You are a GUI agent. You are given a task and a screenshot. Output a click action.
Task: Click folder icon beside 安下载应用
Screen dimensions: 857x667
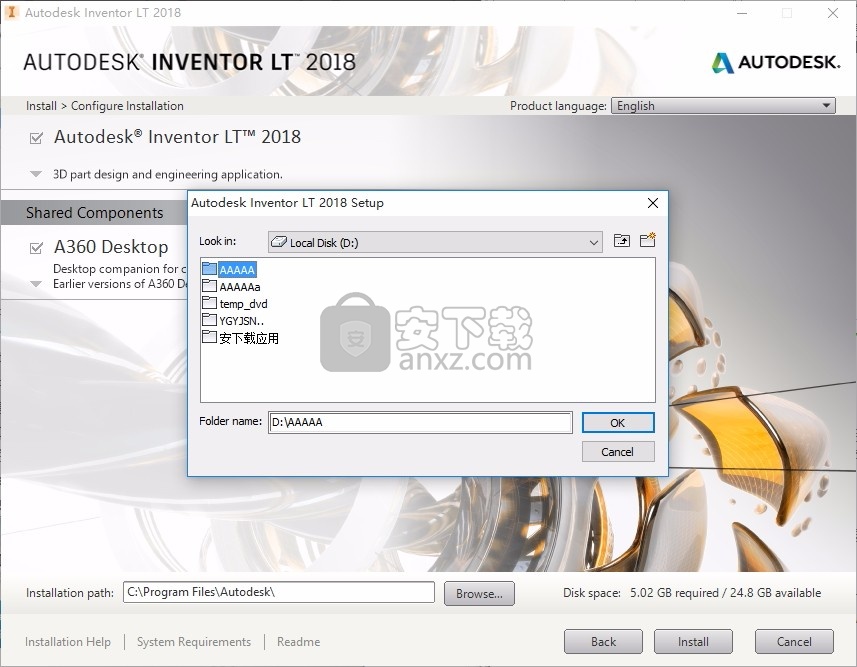coord(209,337)
